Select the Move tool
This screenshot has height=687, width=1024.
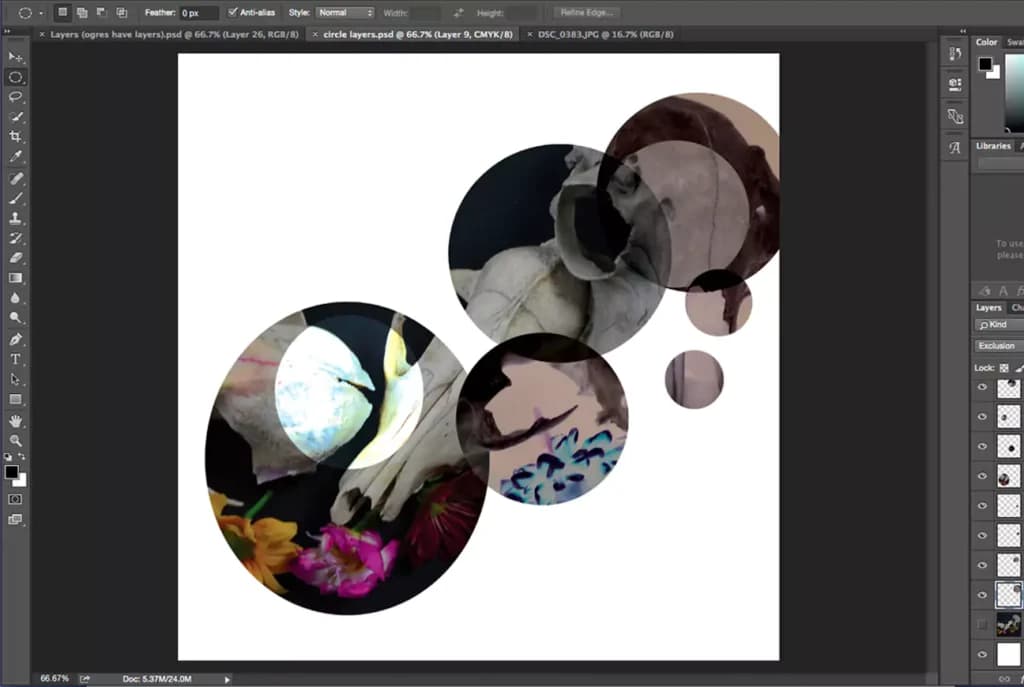16,57
